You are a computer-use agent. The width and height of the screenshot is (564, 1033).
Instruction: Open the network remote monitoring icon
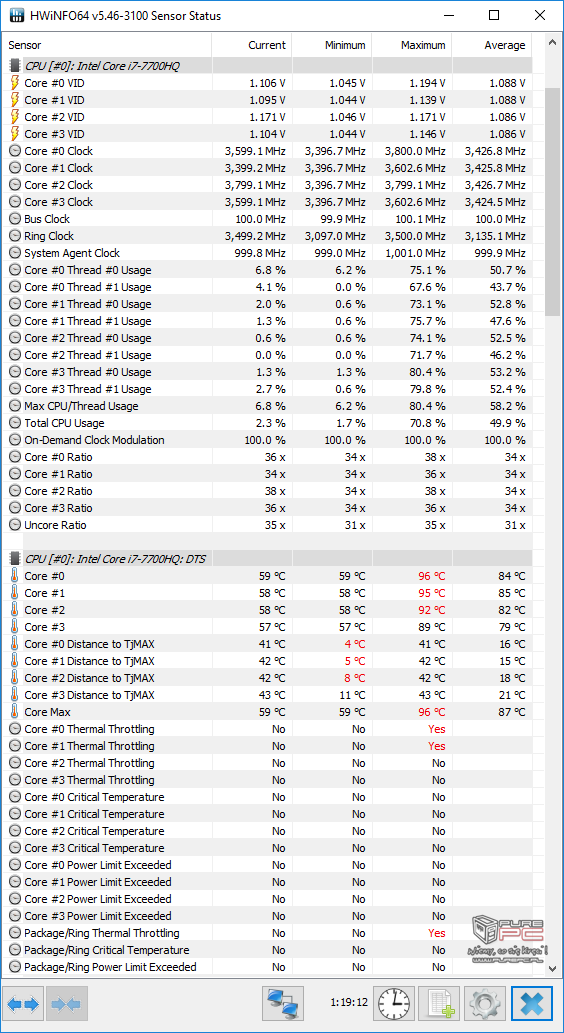[283, 1004]
